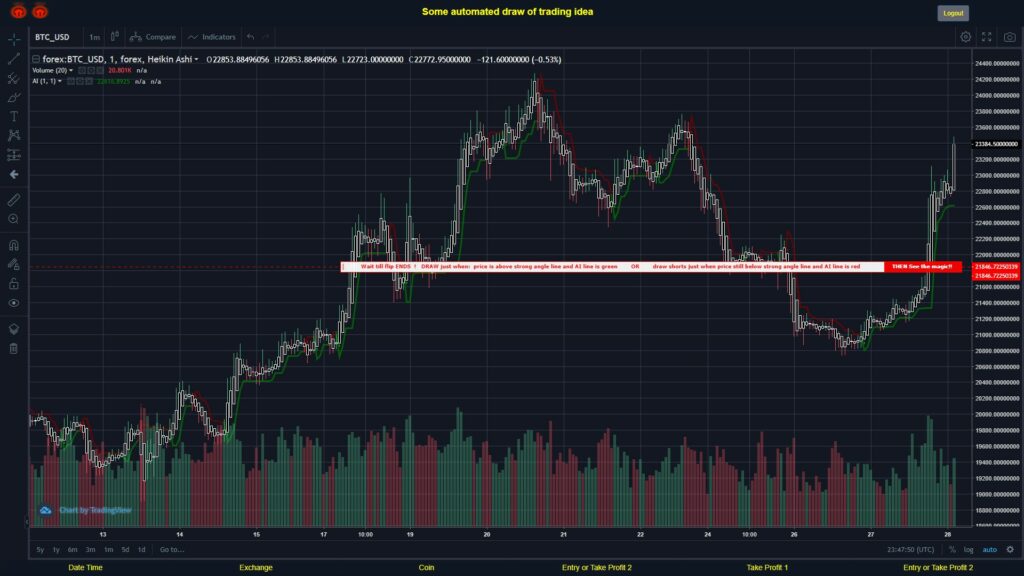This screenshot has height=576, width=1024.
Task: Select the 1m time range at bottom
Action: click(x=108, y=550)
